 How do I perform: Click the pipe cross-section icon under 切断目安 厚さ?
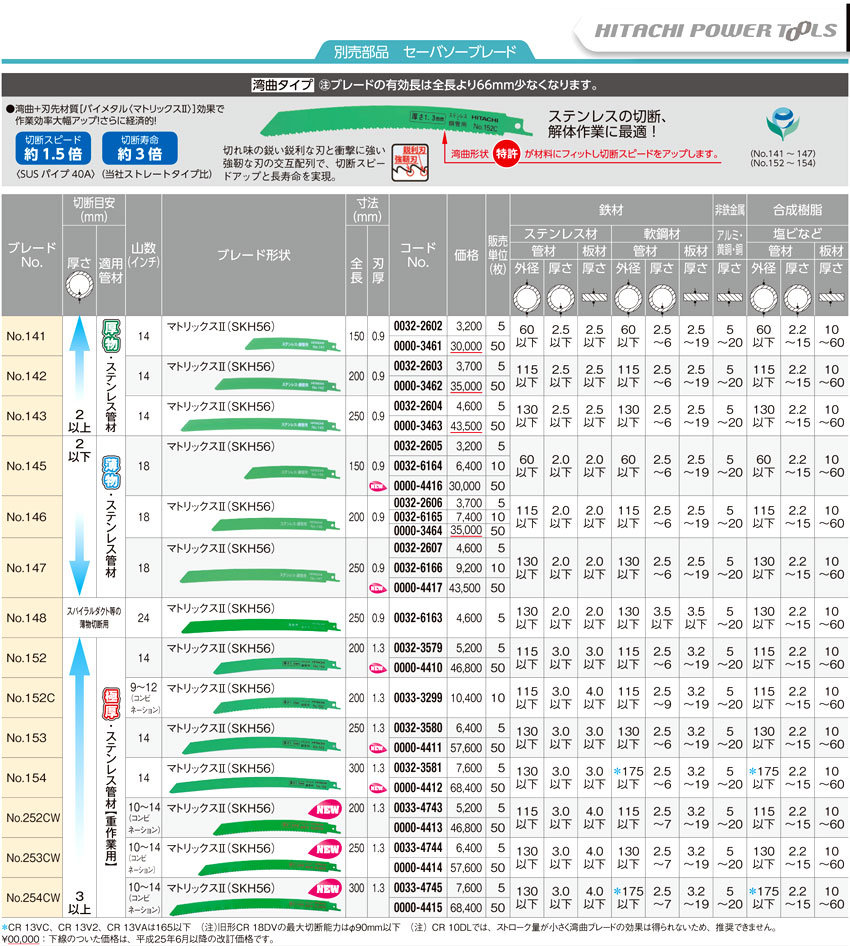[79, 287]
